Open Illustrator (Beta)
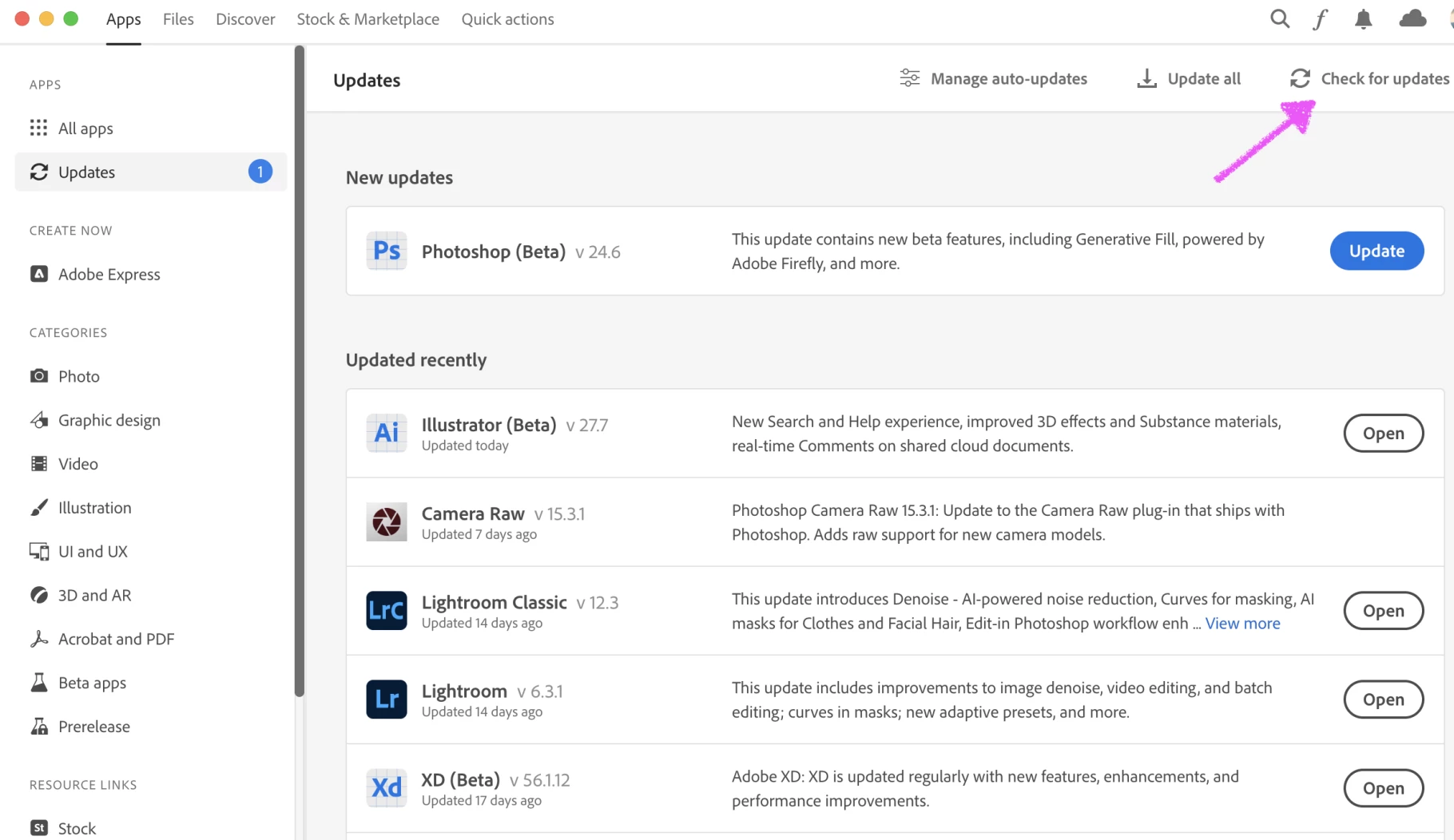Screen dimensions: 1454x840 coord(1383,433)
